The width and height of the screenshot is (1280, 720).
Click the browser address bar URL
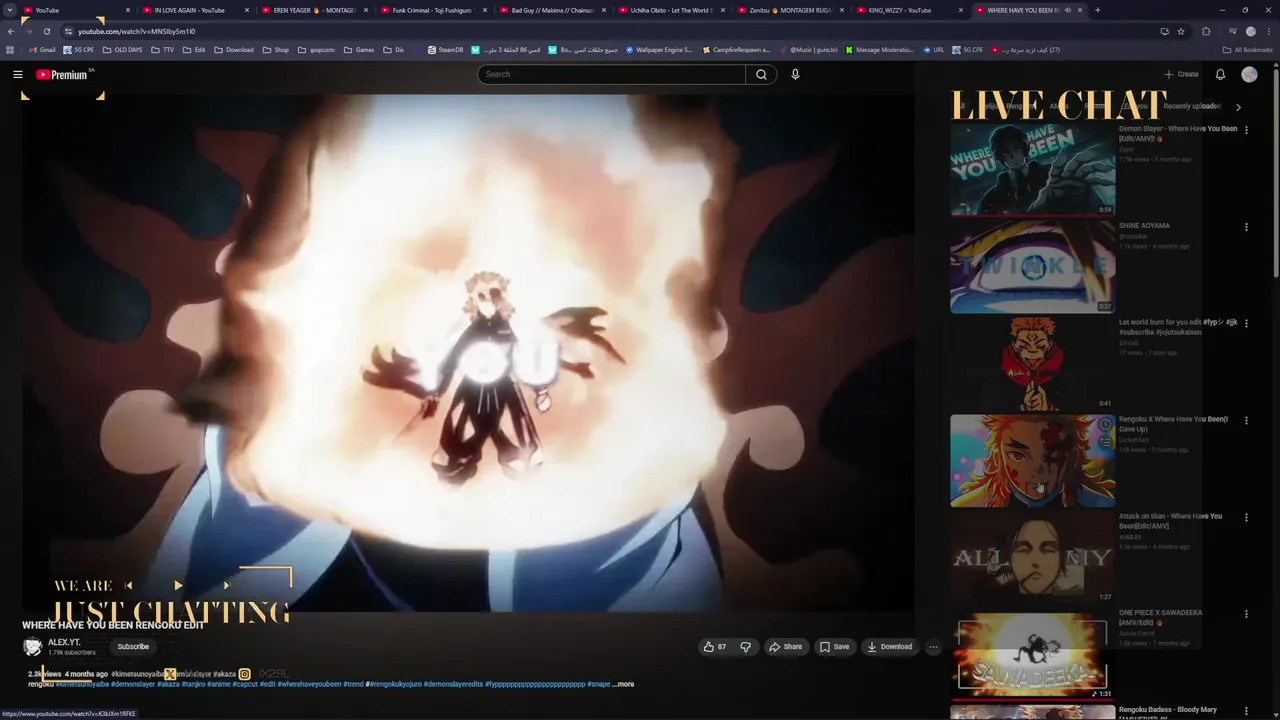pos(137,31)
